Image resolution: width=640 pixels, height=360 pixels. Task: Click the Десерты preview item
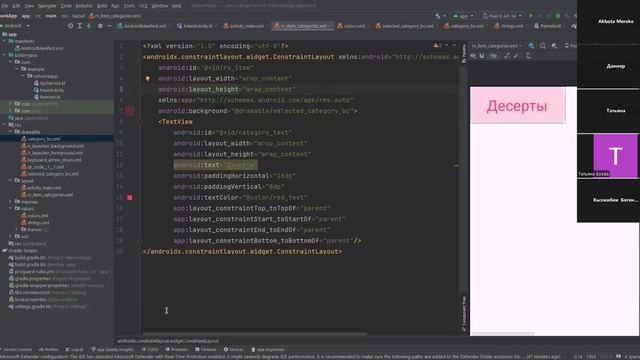click(518, 105)
